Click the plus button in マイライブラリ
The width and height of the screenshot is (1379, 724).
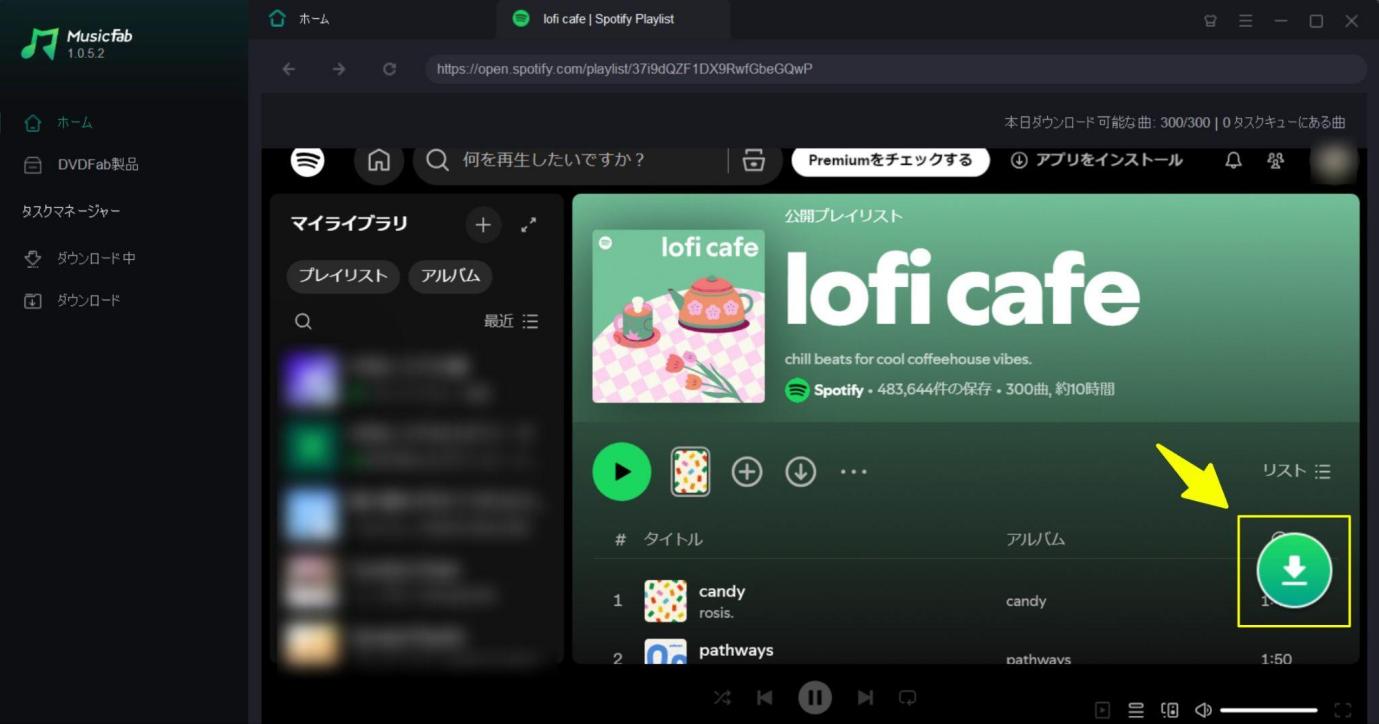(x=483, y=225)
